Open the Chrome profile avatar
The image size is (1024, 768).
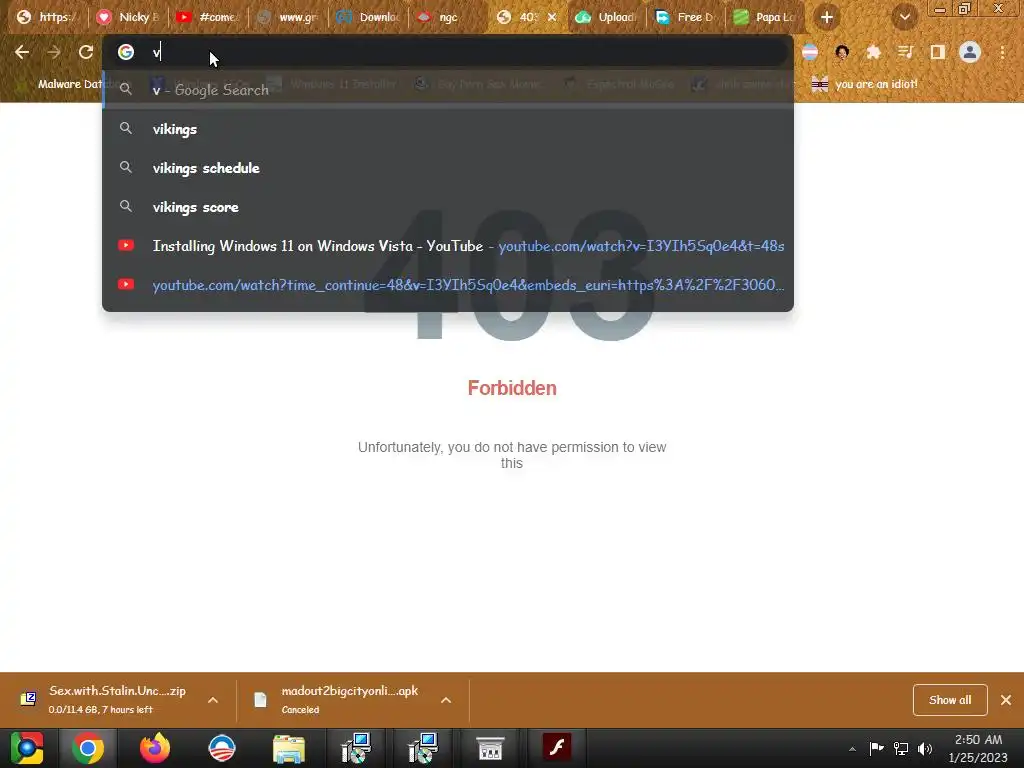[x=970, y=52]
